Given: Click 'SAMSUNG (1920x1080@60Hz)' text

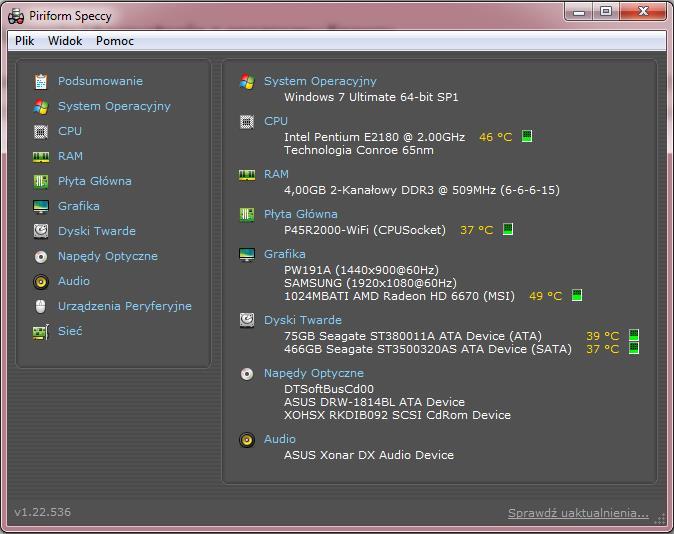Looking at the screenshot, I should (x=370, y=283).
